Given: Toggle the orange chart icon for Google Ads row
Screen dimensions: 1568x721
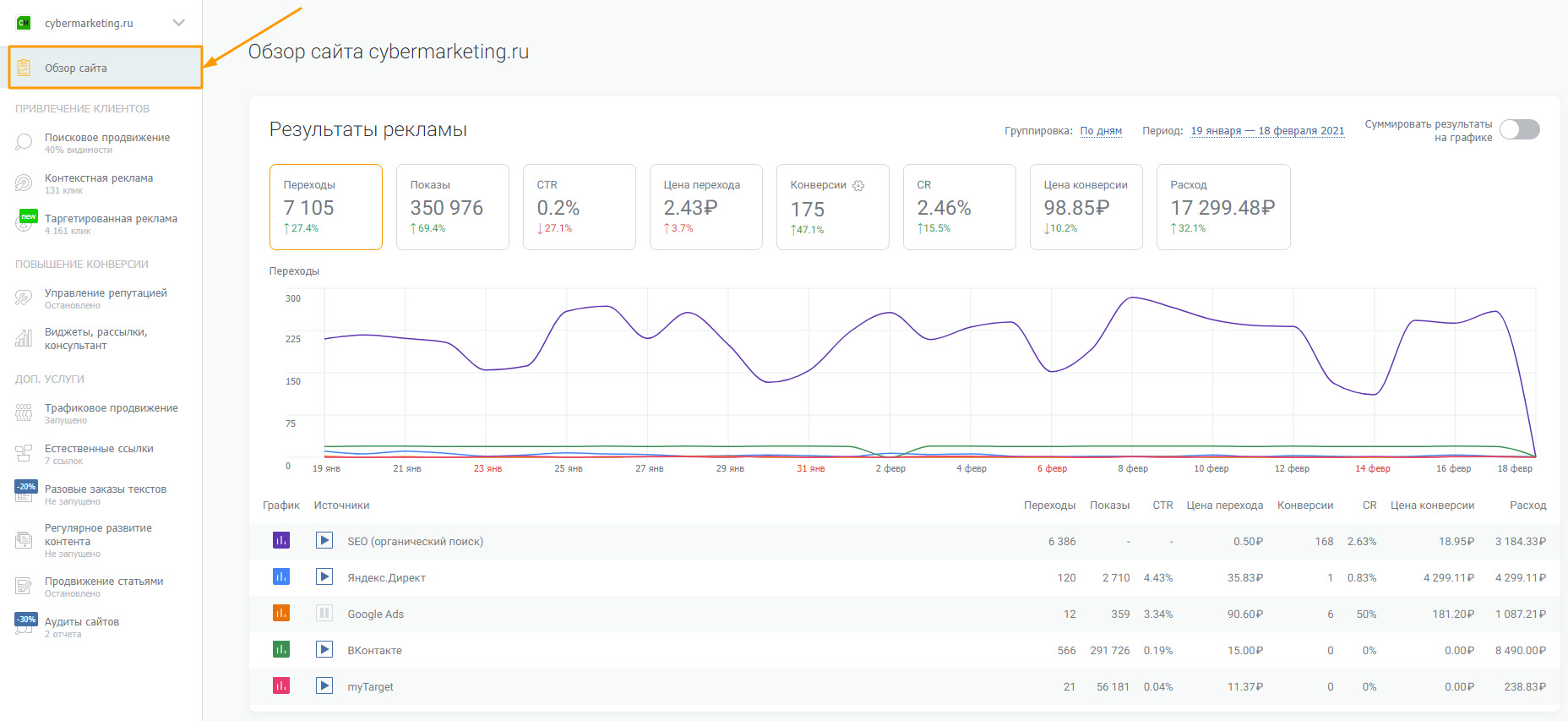Looking at the screenshot, I should [281, 613].
